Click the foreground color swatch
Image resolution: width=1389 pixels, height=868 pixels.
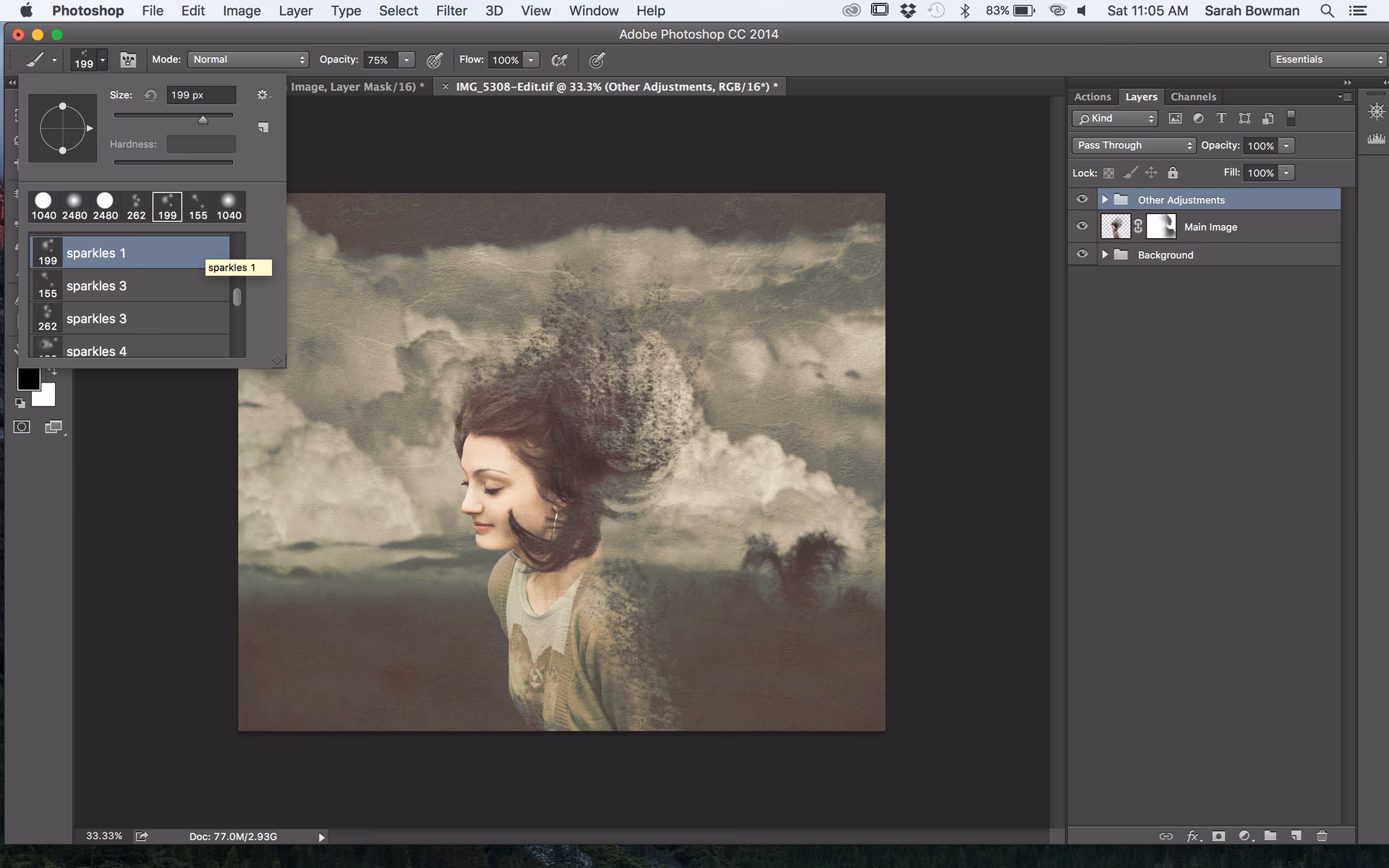30,378
